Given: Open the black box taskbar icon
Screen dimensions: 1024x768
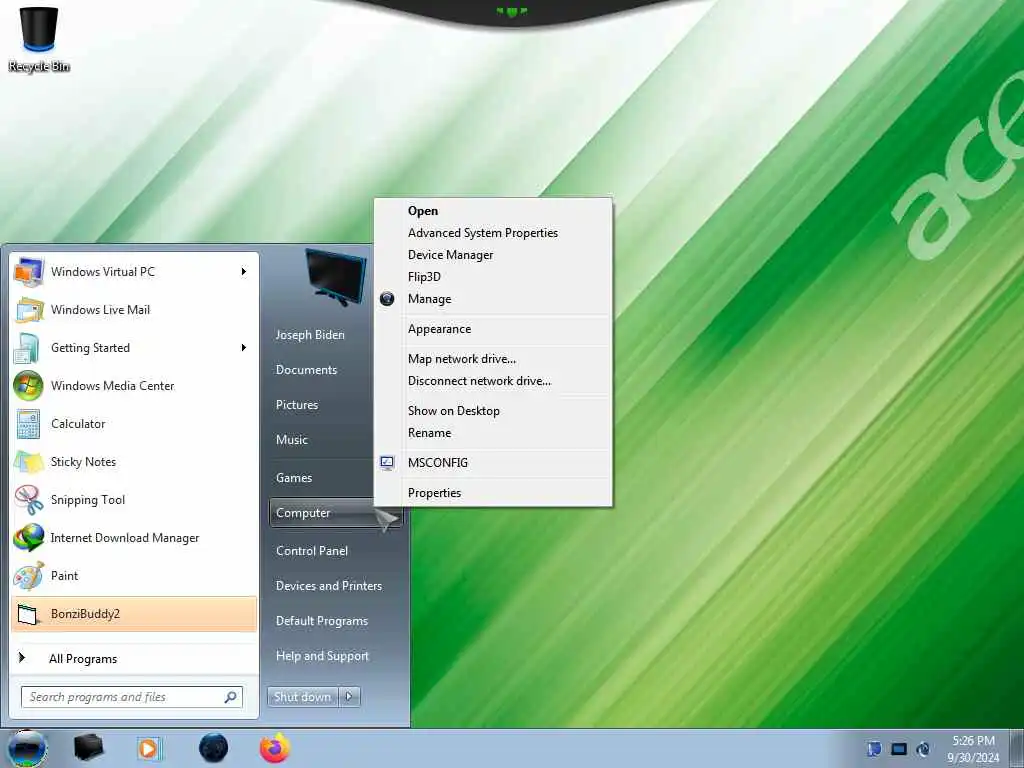Looking at the screenshot, I should [88, 748].
